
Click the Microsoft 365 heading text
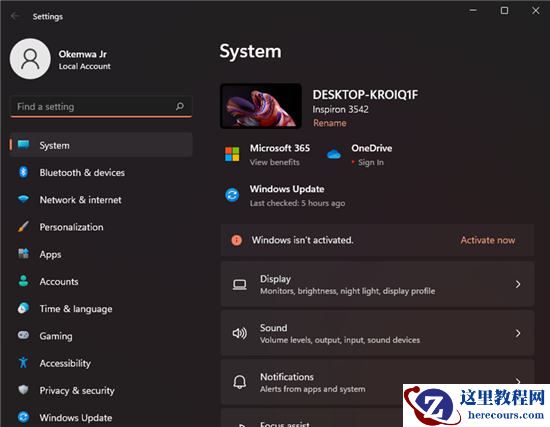pos(280,148)
